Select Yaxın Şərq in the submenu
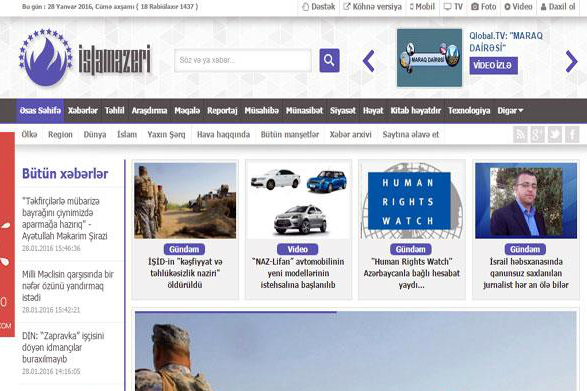 pyautogui.click(x=166, y=134)
